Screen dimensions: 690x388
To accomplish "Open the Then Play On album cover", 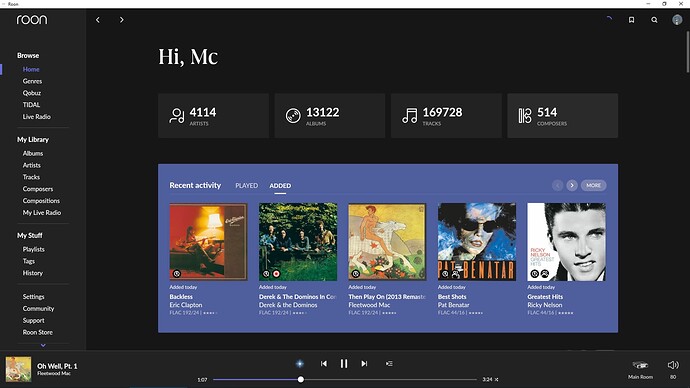I will coord(387,242).
